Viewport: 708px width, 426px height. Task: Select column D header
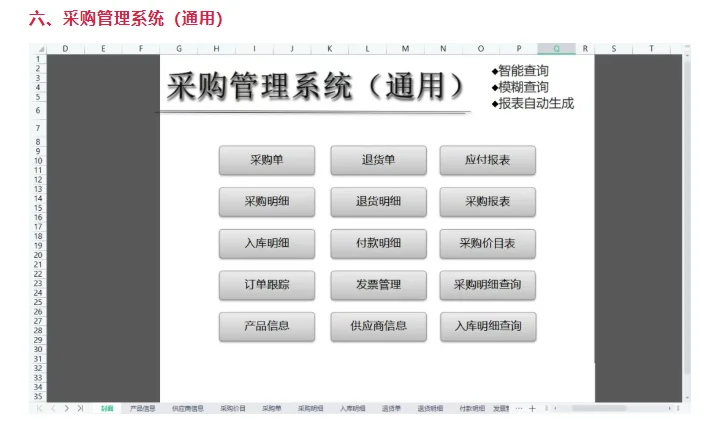pos(65,49)
